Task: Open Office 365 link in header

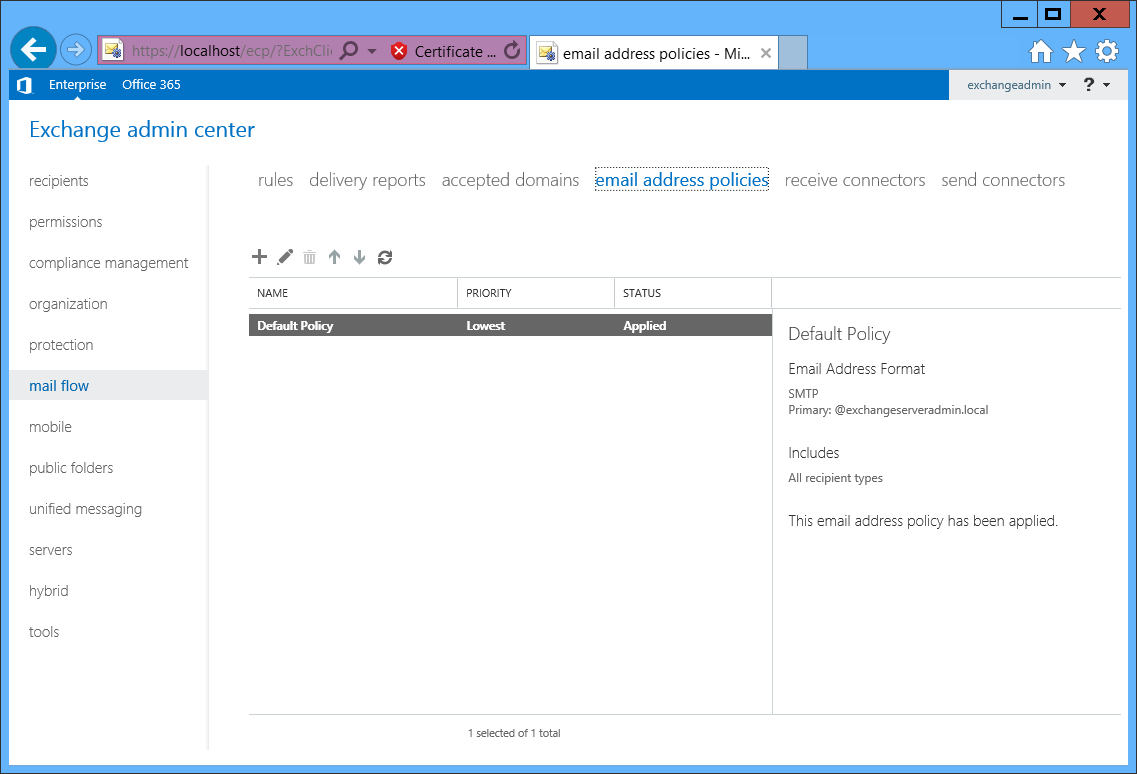Action: point(151,85)
